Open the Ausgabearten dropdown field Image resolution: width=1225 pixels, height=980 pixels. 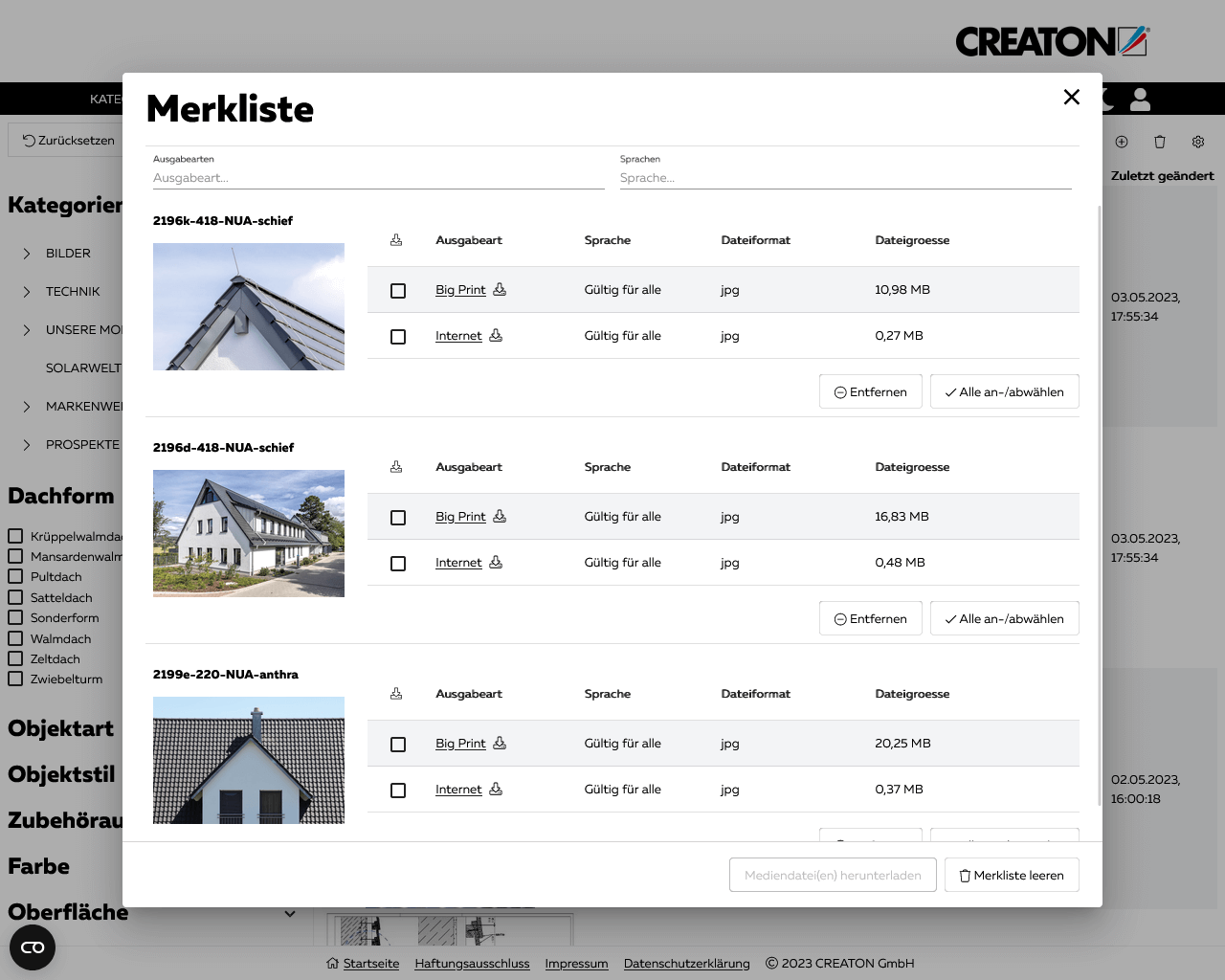[379, 177]
